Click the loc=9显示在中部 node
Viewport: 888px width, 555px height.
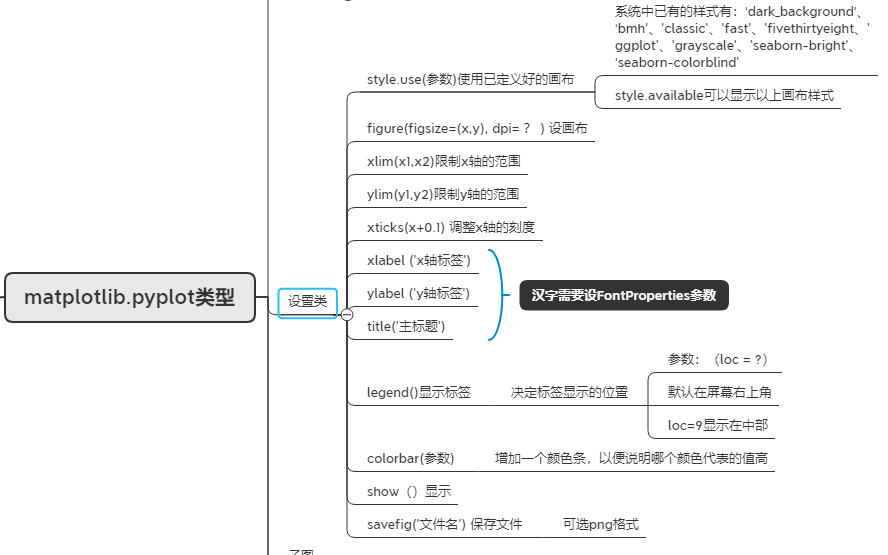(x=718, y=425)
